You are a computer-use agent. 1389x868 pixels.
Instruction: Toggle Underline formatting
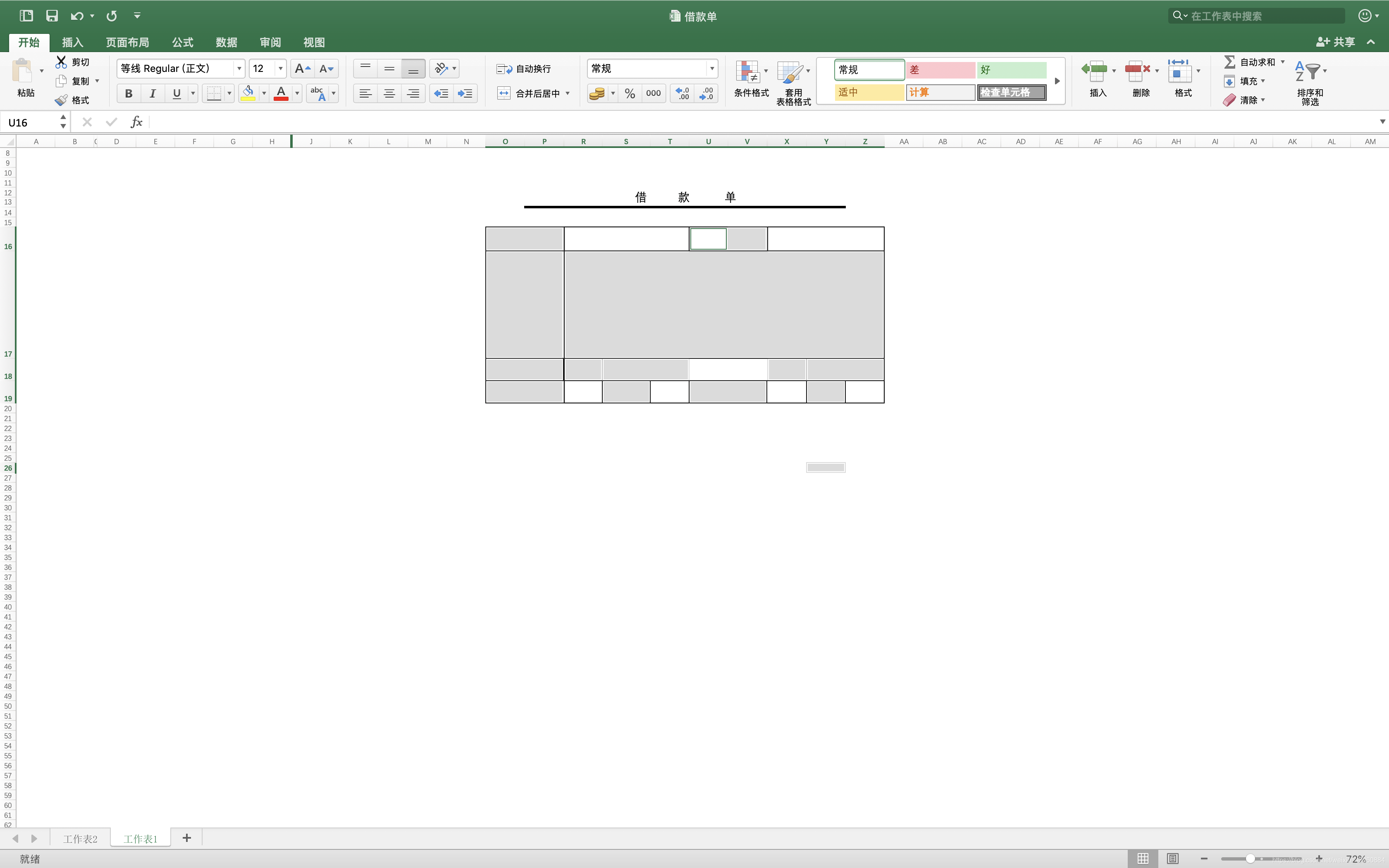176,93
